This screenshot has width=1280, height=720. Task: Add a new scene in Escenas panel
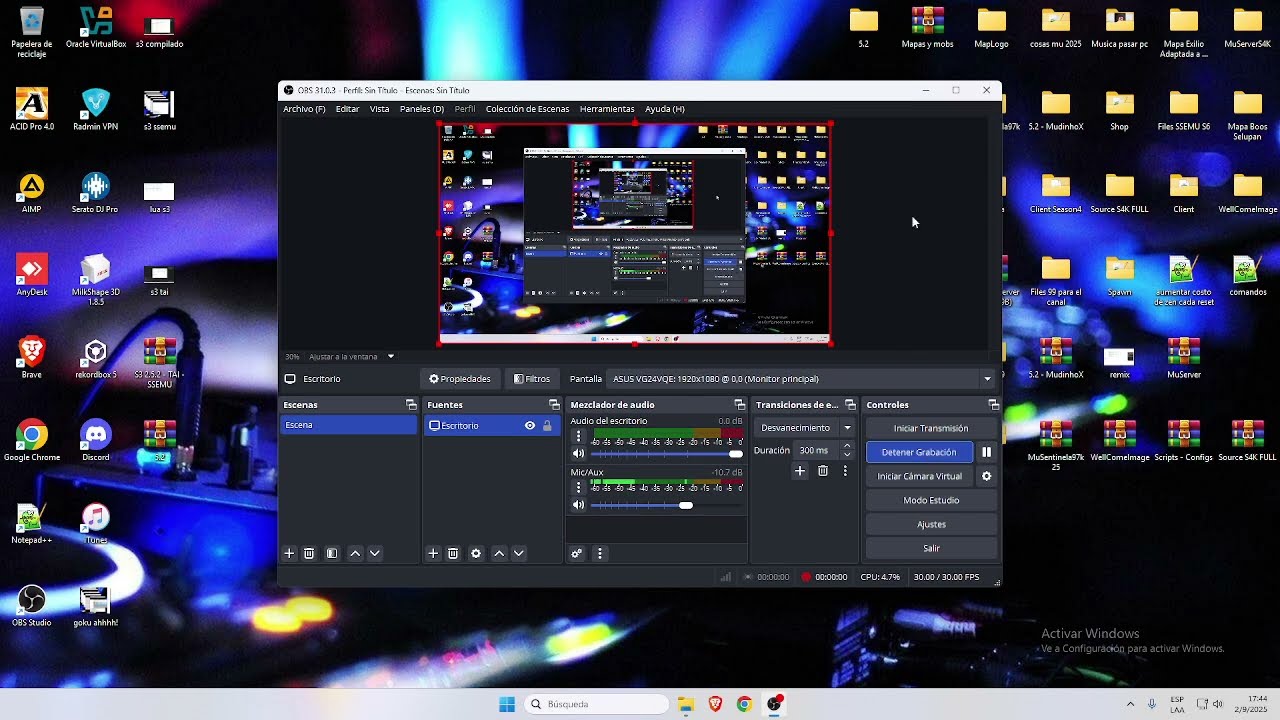(x=289, y=553)
